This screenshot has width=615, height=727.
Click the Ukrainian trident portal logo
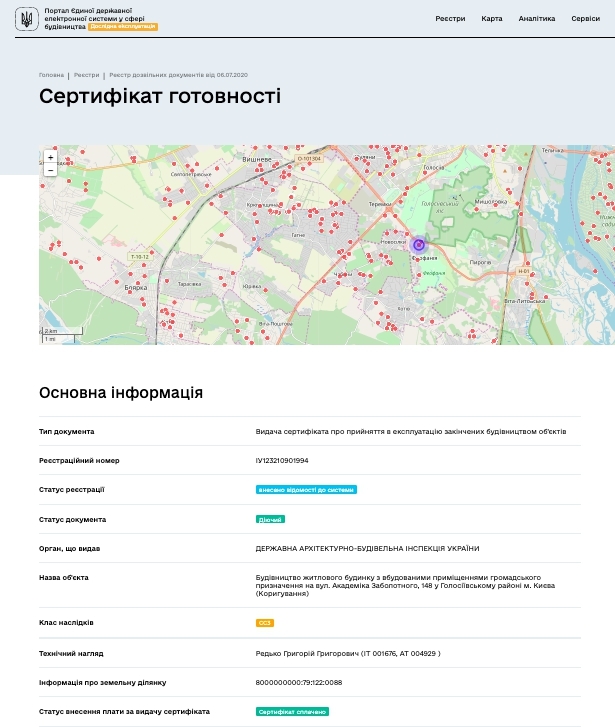pos(26,19)
